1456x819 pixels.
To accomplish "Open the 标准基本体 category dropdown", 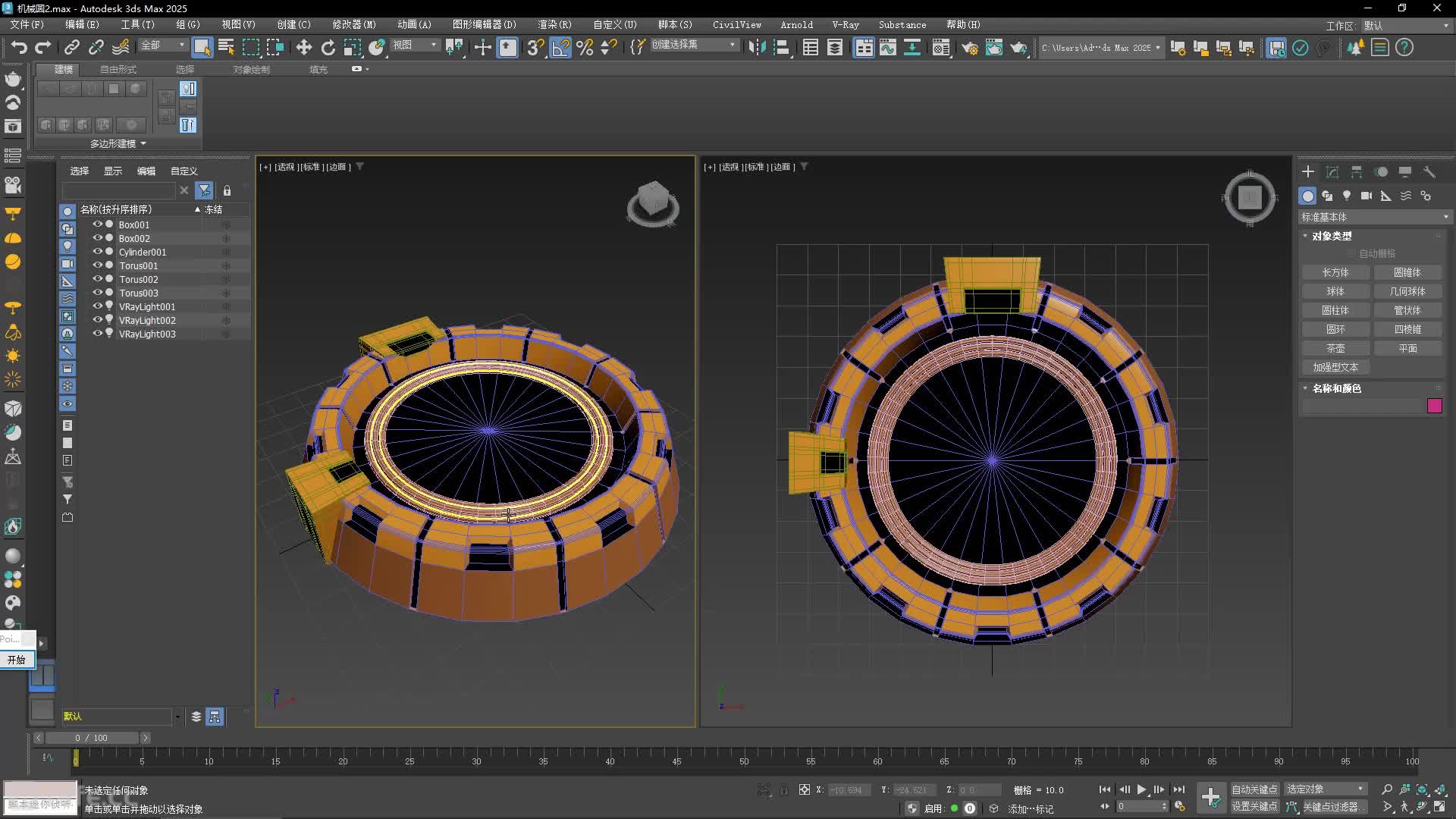I will 1374,217.
